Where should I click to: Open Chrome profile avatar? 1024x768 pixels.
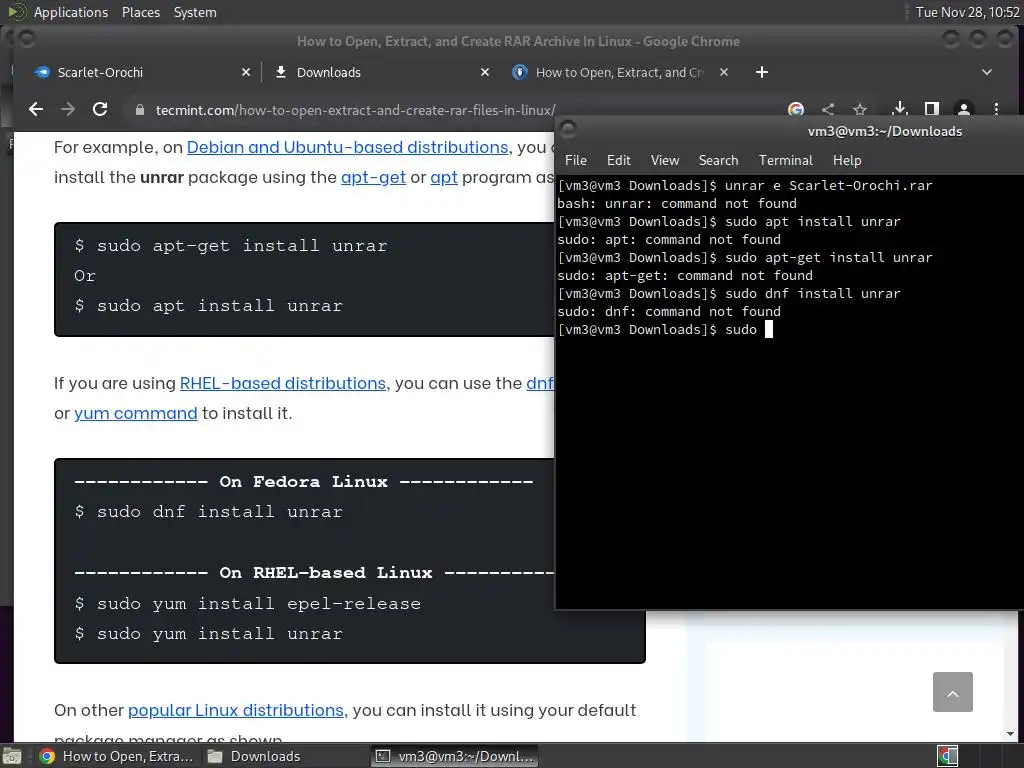[964, 109]
